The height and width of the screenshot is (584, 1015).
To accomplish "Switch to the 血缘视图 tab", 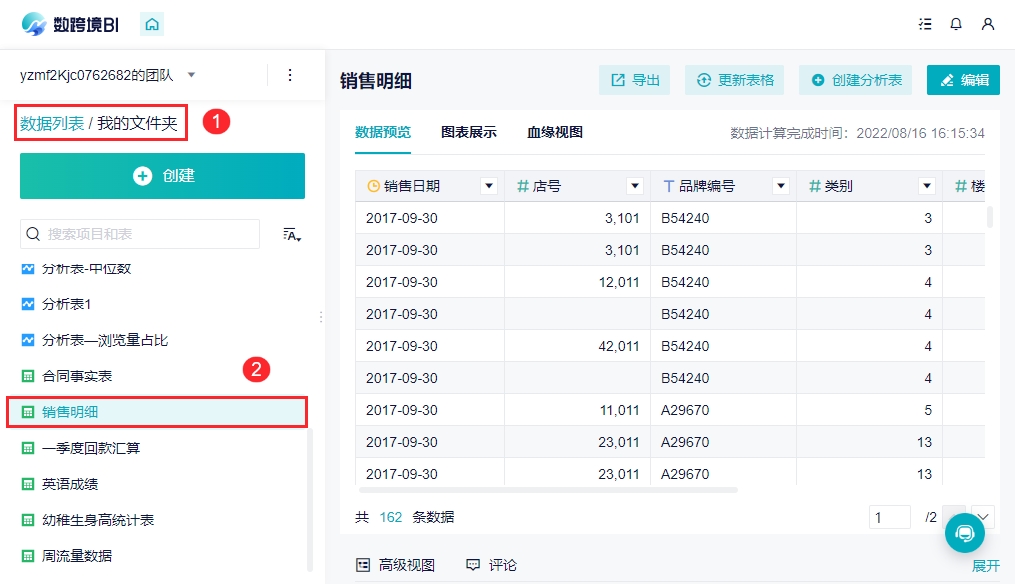I will click(x=555, y=132).
